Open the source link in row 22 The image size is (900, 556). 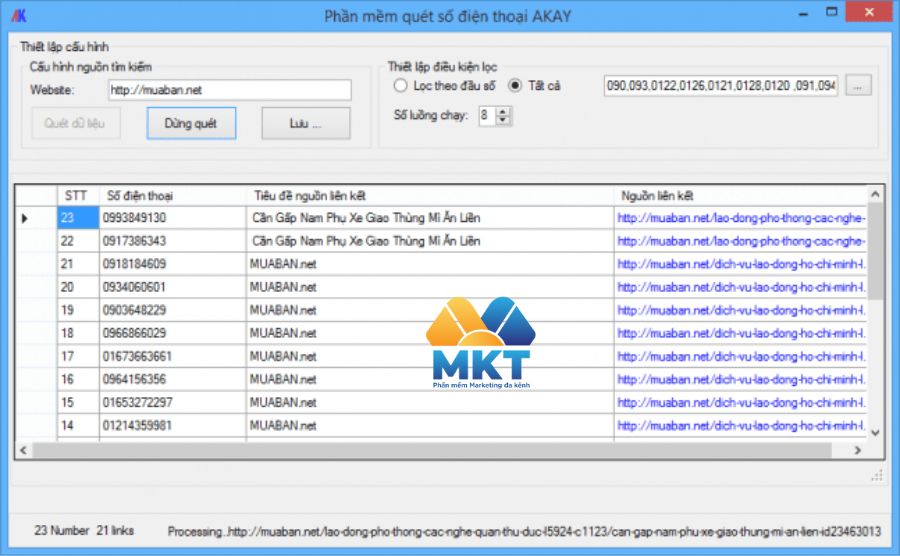741,241
